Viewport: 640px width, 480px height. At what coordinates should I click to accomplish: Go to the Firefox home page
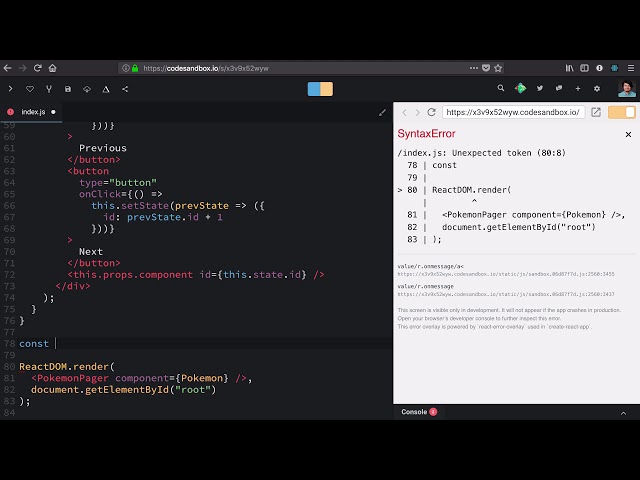(53, 68)
